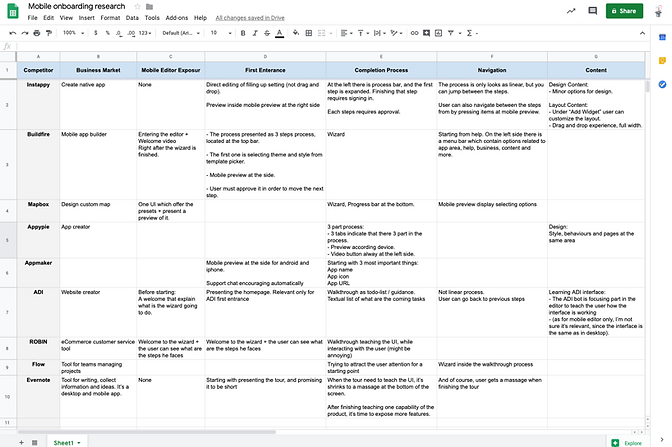Format as percent

(108, 33)
